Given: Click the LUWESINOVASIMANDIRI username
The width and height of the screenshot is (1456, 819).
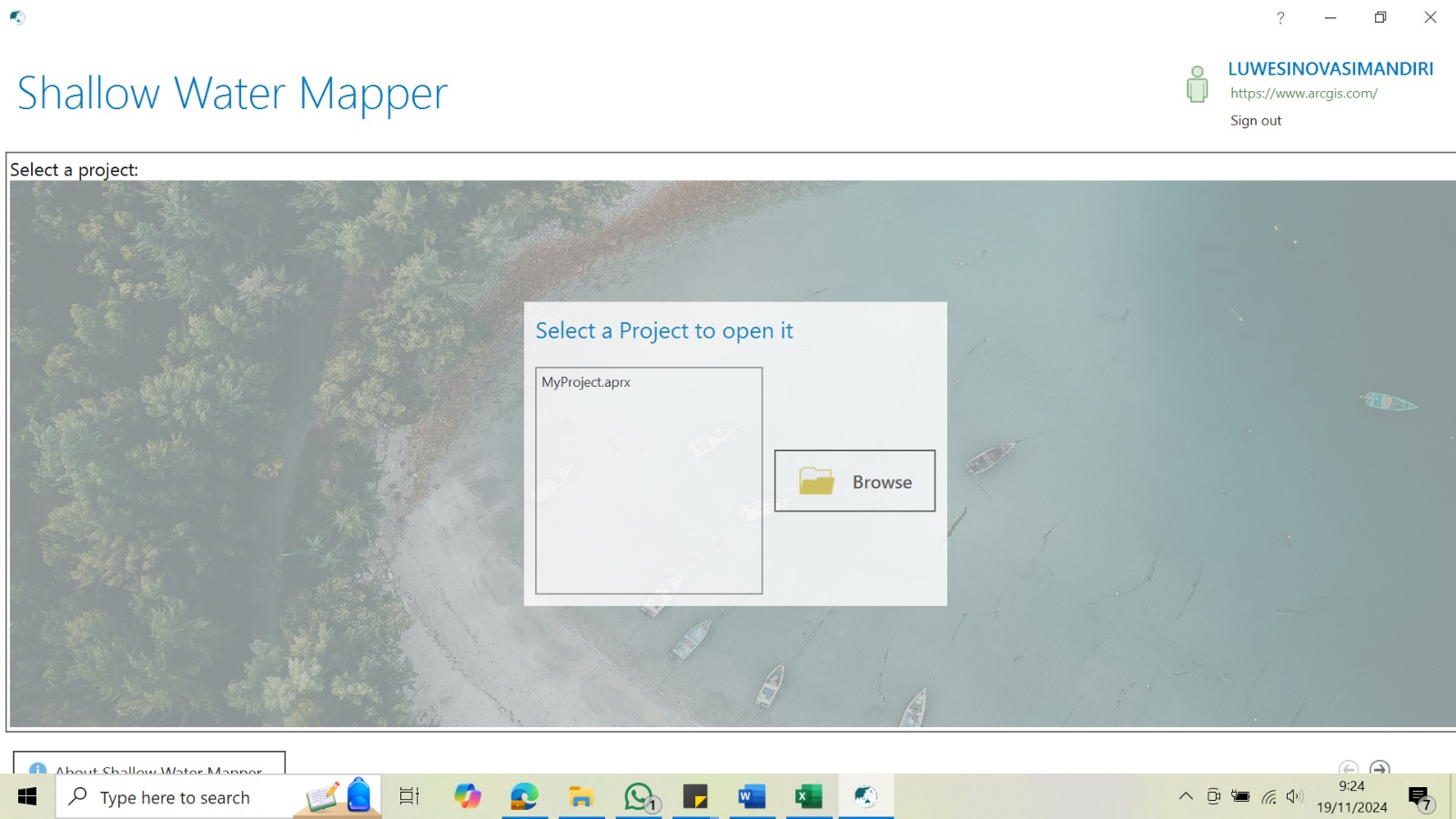Looking at the screenshot, I should point(1330,69).
